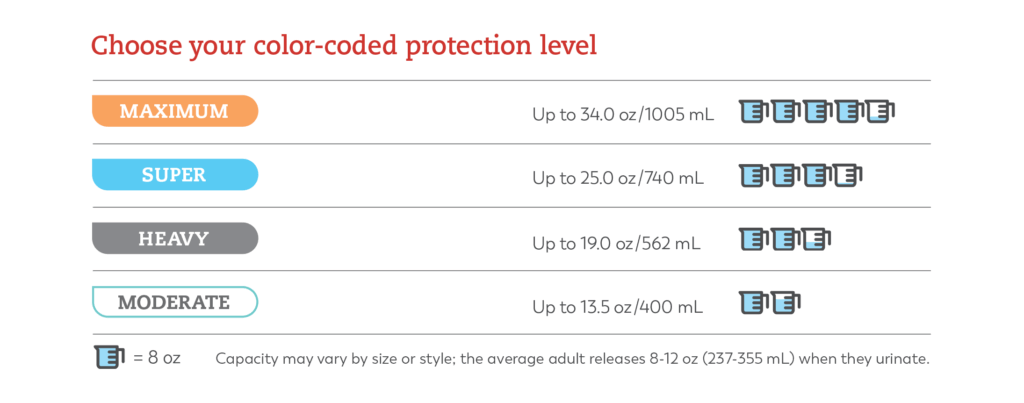1024x403 pixels.
Task: Click the 'Up to 25.0 oz/740 mL' text
Action: (x=618, y=178)
